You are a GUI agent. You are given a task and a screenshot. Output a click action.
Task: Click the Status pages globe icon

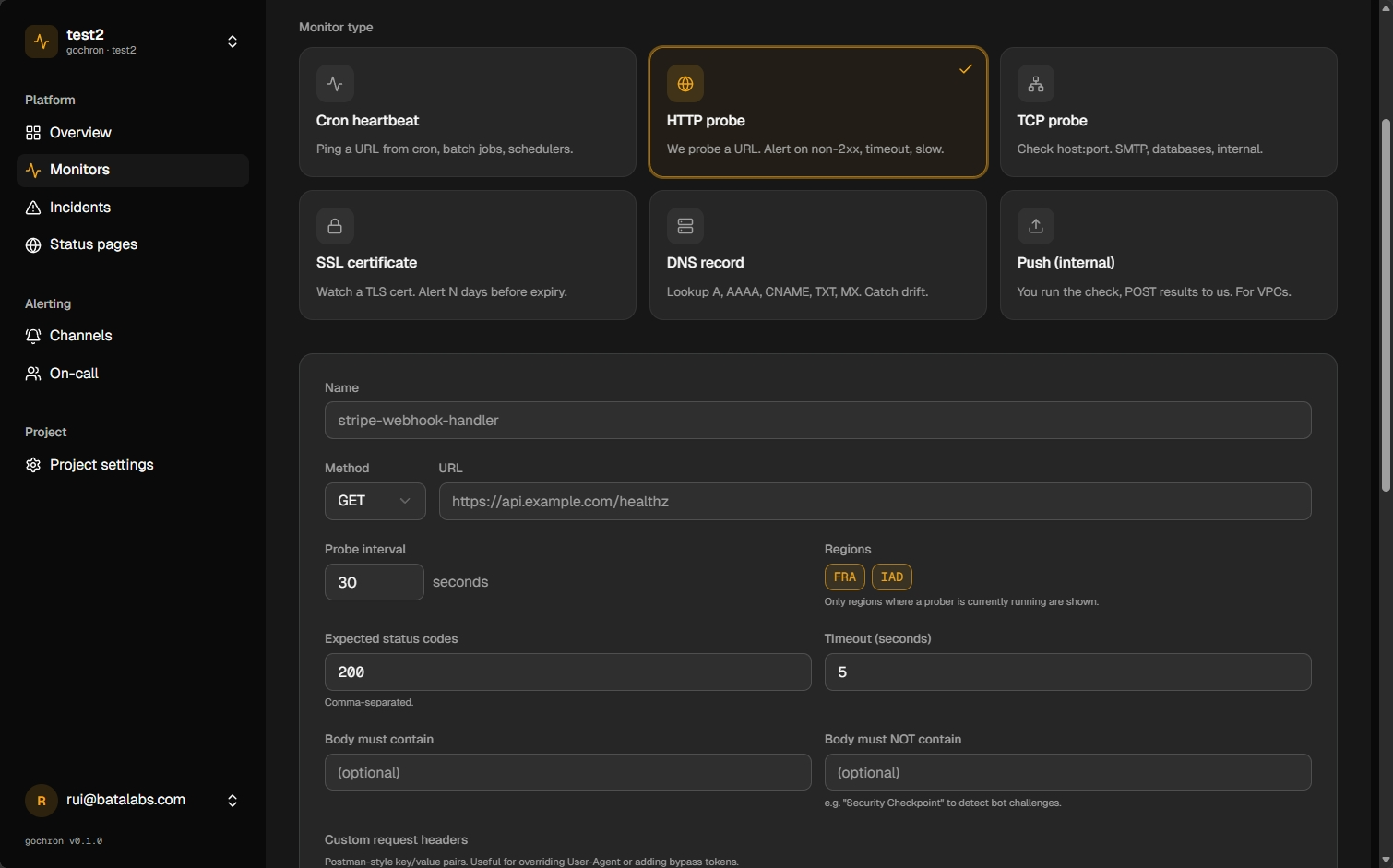click(x=33, y=244)
